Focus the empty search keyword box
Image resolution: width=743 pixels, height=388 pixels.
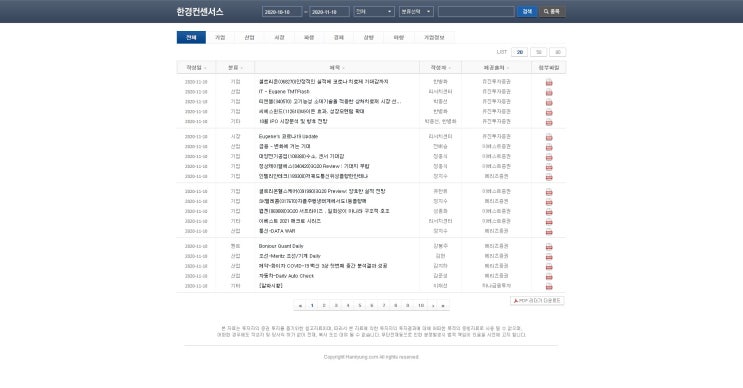476,12
